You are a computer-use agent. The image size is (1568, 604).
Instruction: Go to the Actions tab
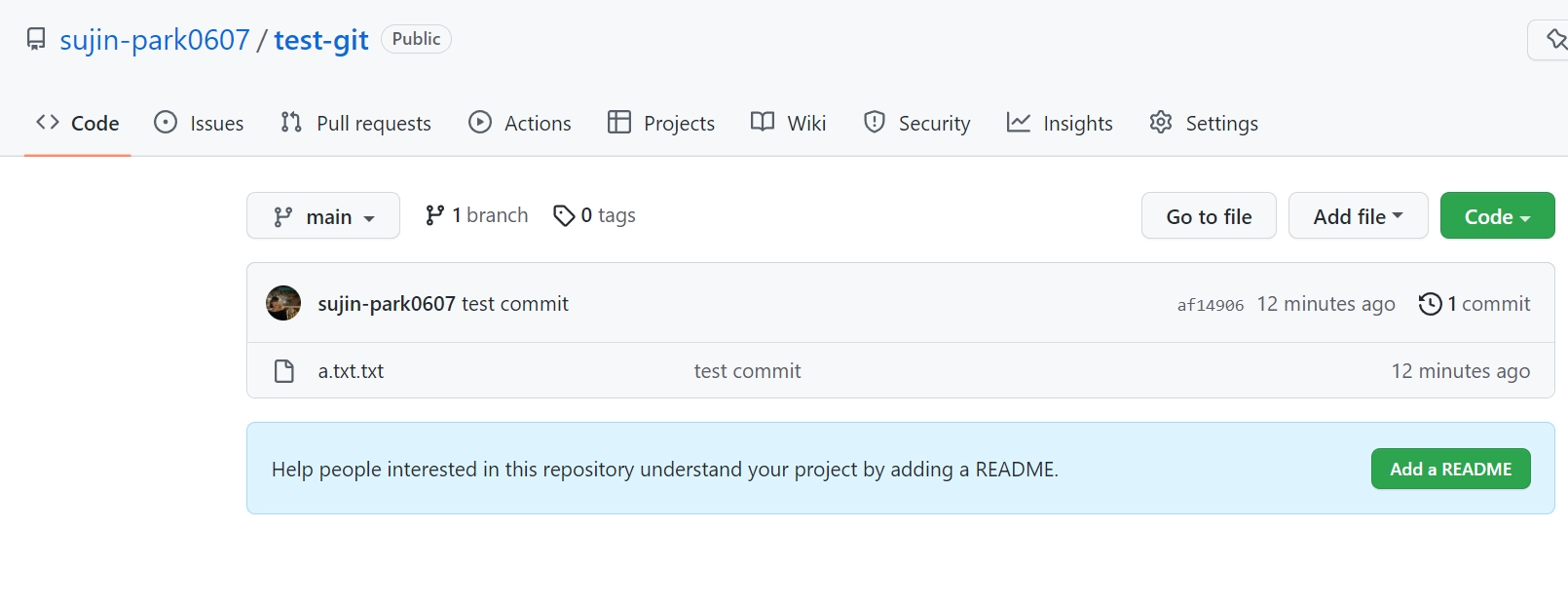click(519, 123)
